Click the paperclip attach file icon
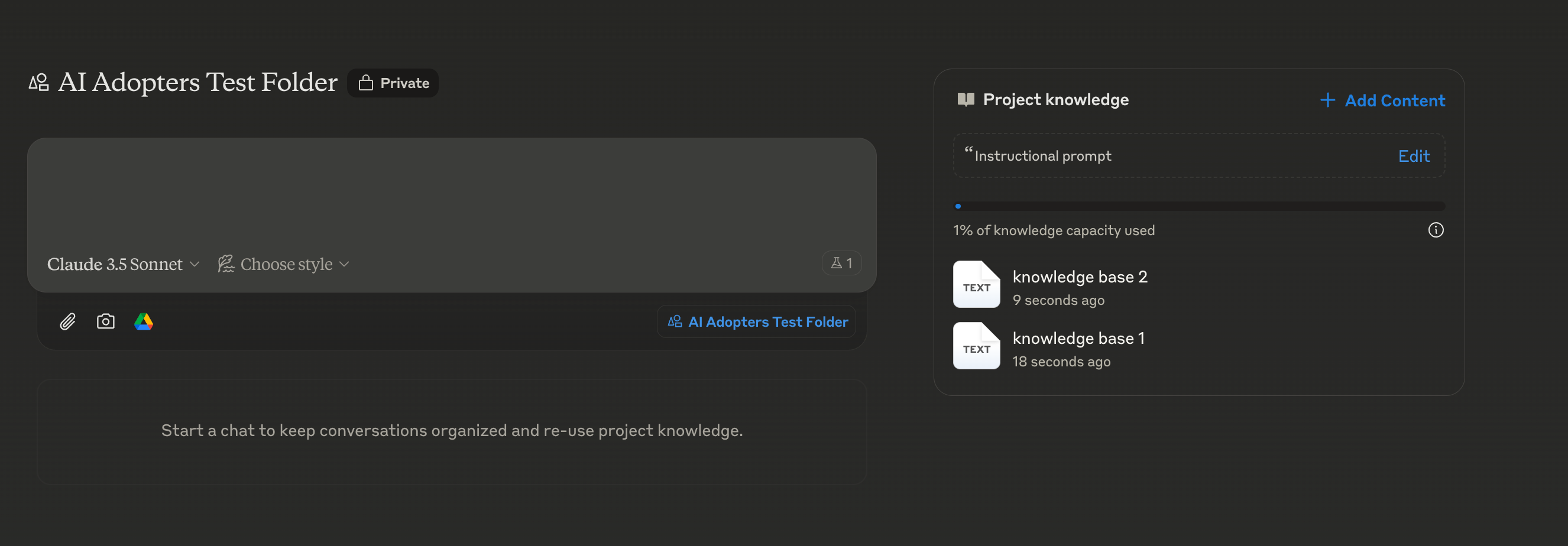The width and height of the screenshot is (1568, 546). (67, 321)
